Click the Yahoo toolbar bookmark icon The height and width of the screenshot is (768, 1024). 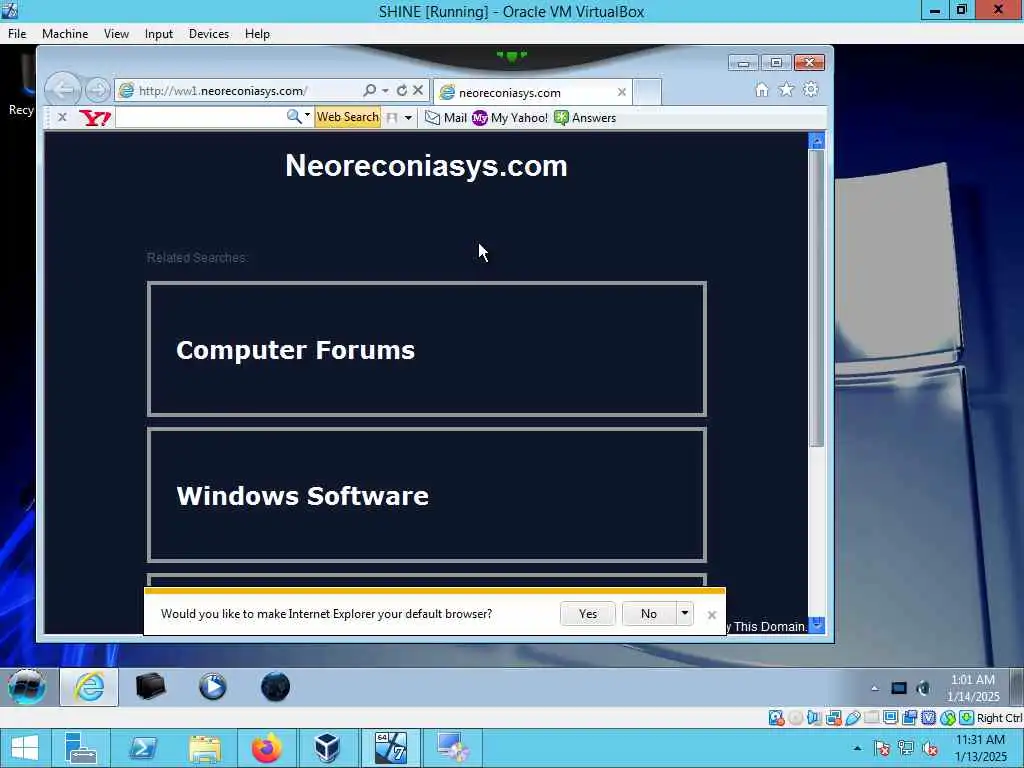tap(392, 118)
